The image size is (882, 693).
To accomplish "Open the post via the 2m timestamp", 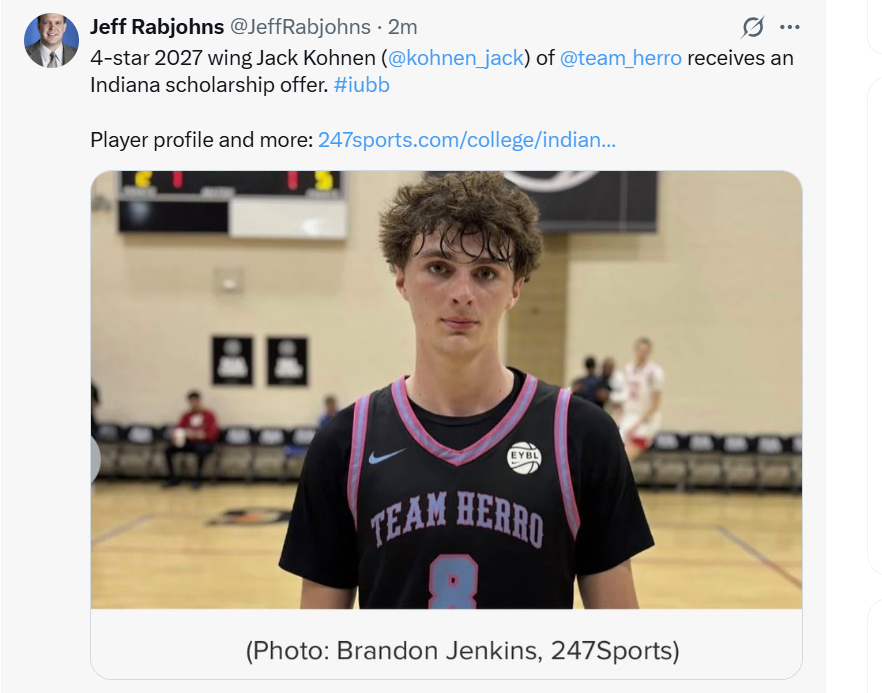I will click(403, 26).
